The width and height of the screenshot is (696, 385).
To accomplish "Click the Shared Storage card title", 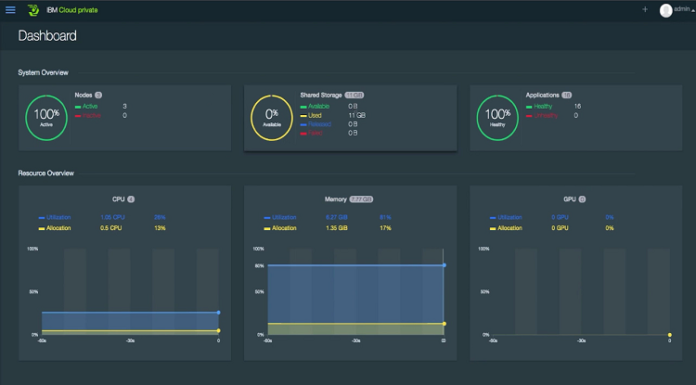I will tap(321, 95).
